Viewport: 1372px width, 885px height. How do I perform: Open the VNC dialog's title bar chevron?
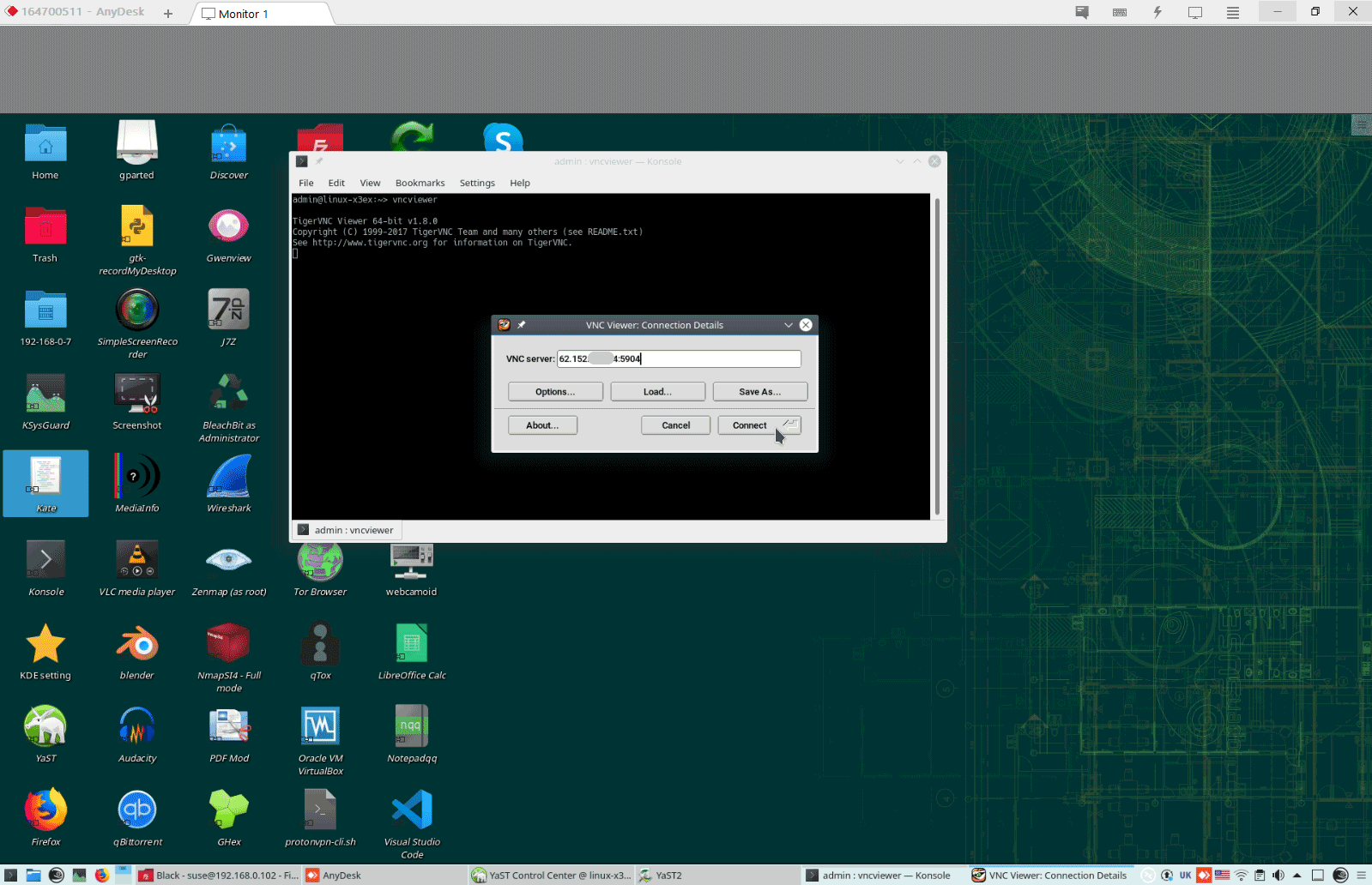click(x=789, y=325)
